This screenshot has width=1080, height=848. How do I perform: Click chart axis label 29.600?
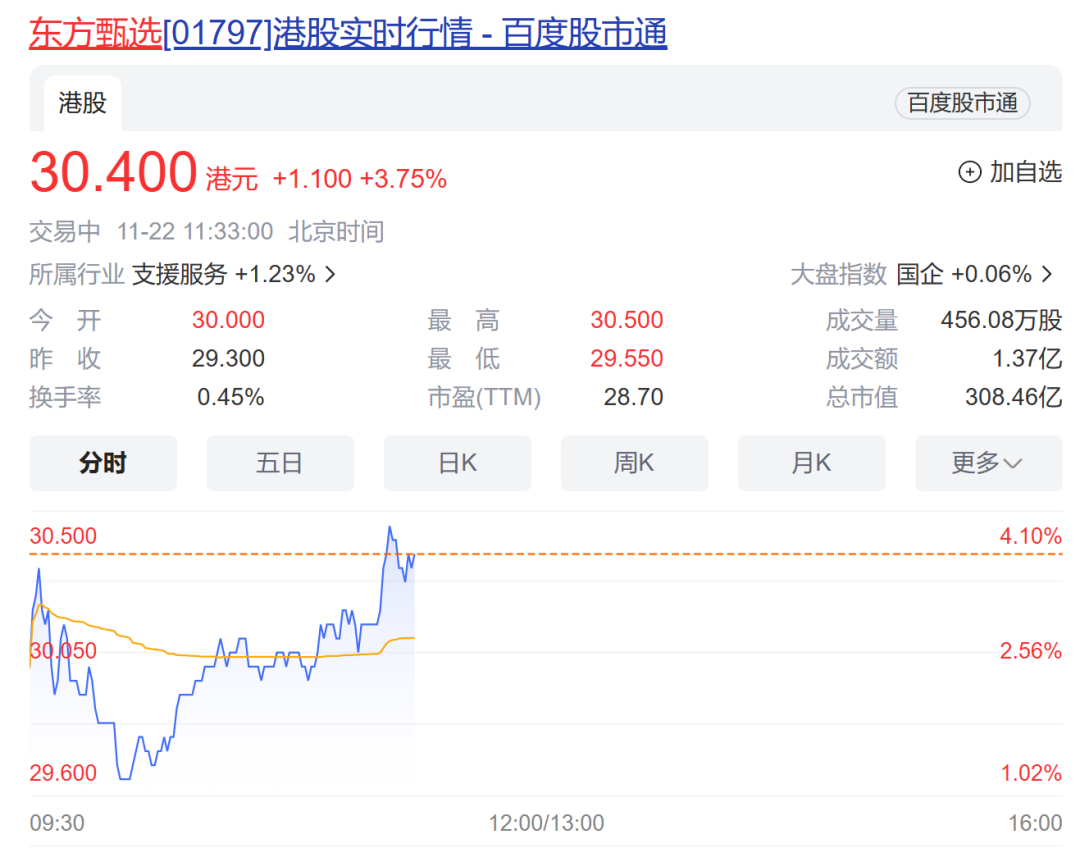click(x=63, y=773)
